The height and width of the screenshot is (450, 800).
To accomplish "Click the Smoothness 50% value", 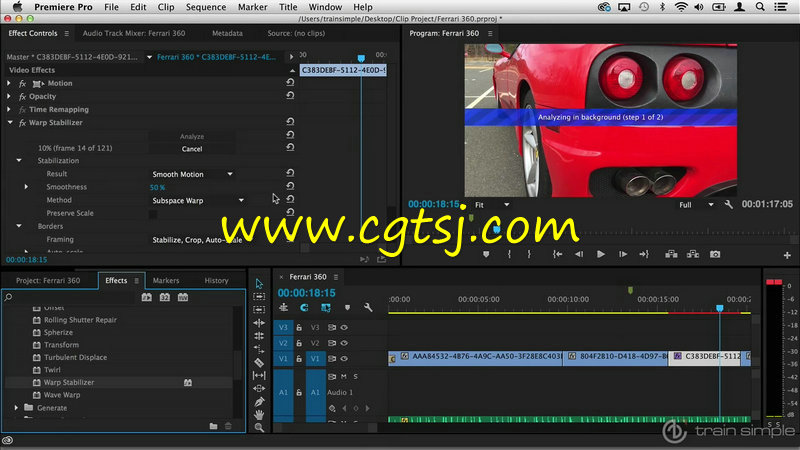I will (x=157, y=187).
